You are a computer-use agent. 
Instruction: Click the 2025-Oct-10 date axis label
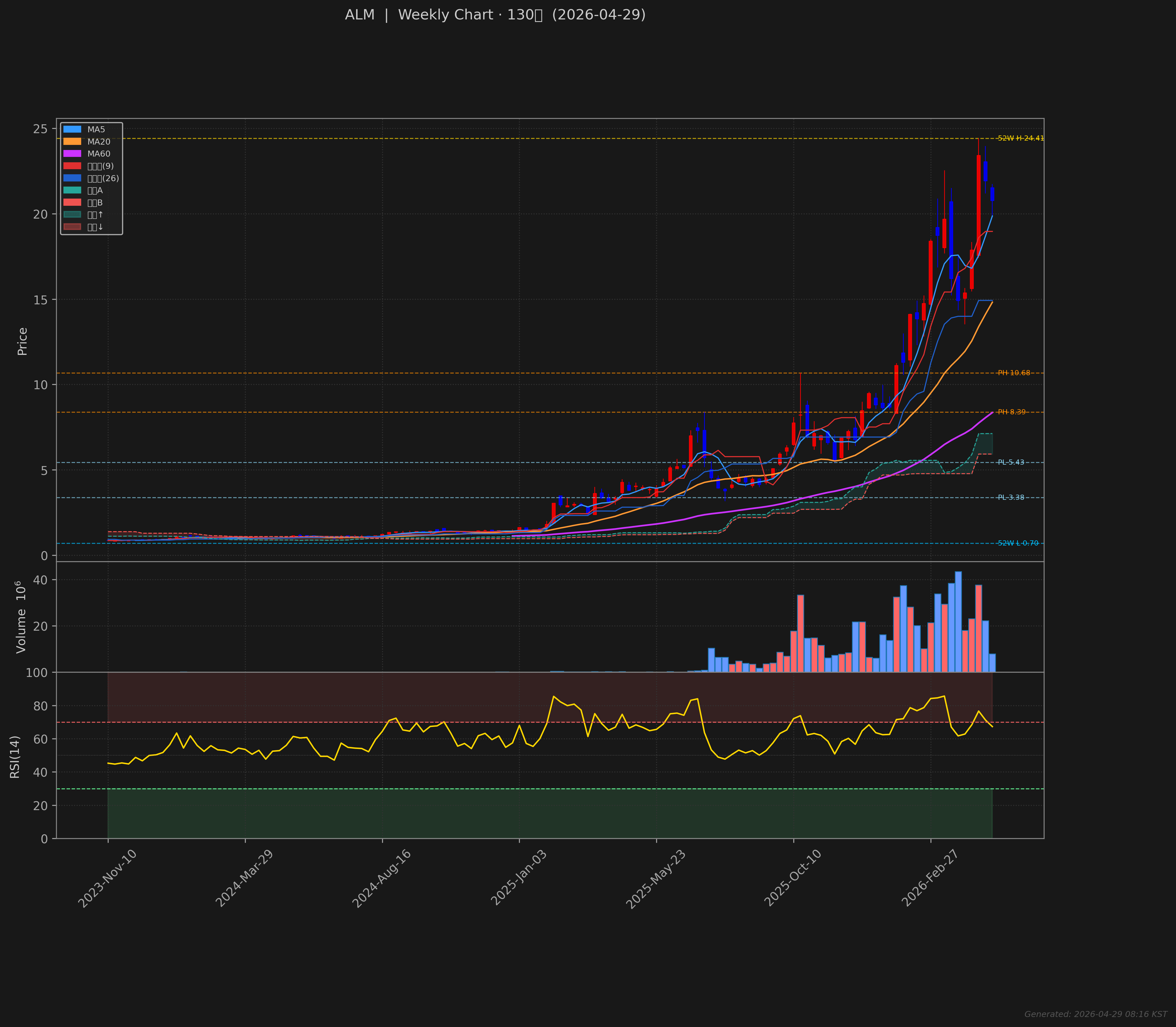[x=793, y=878]
